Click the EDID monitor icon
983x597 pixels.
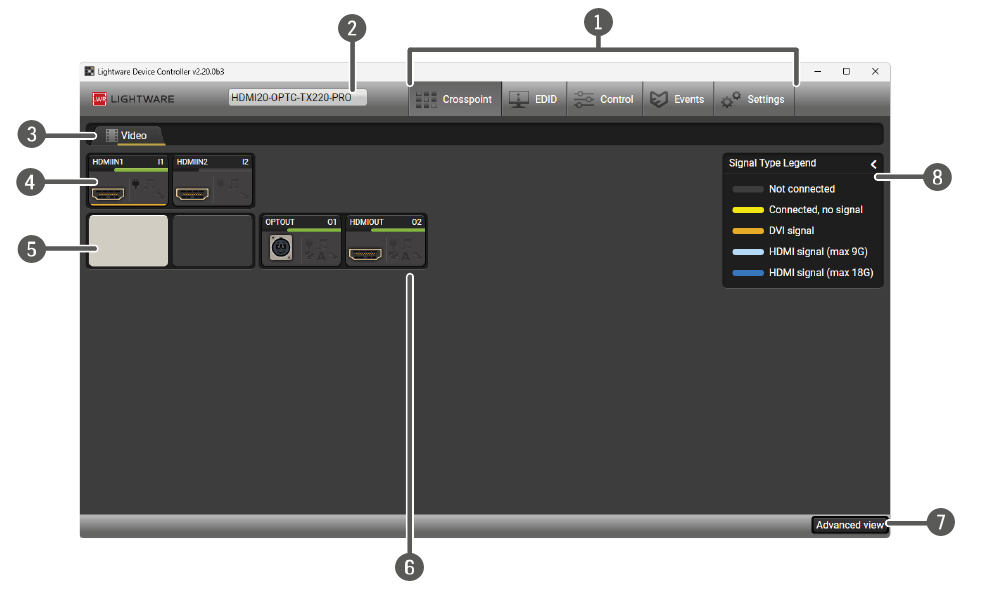tap(519, 99)
